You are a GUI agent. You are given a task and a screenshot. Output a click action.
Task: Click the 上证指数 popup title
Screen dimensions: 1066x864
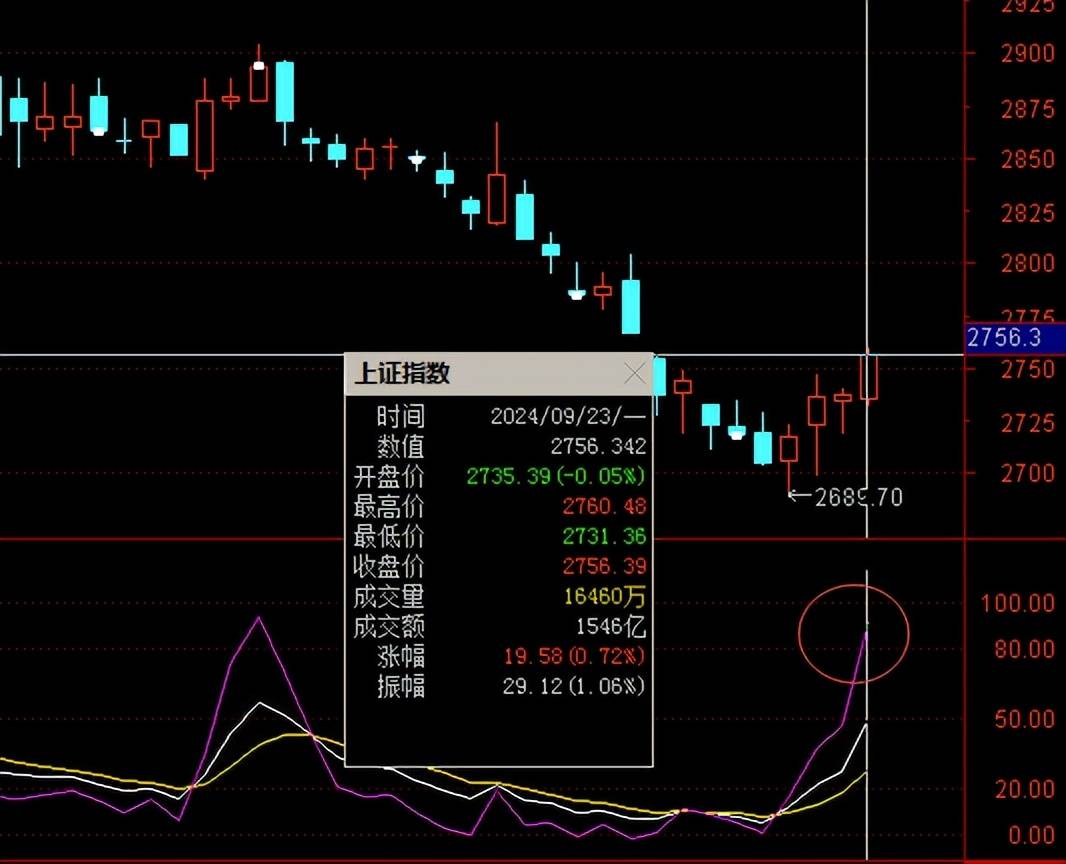[402, 373]
